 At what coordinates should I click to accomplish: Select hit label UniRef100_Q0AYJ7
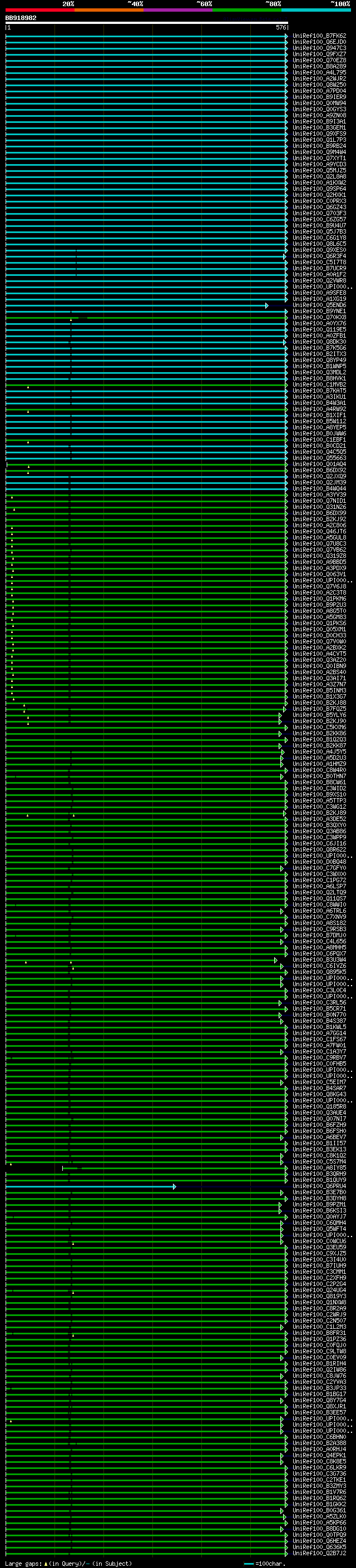click(319, 1216)
